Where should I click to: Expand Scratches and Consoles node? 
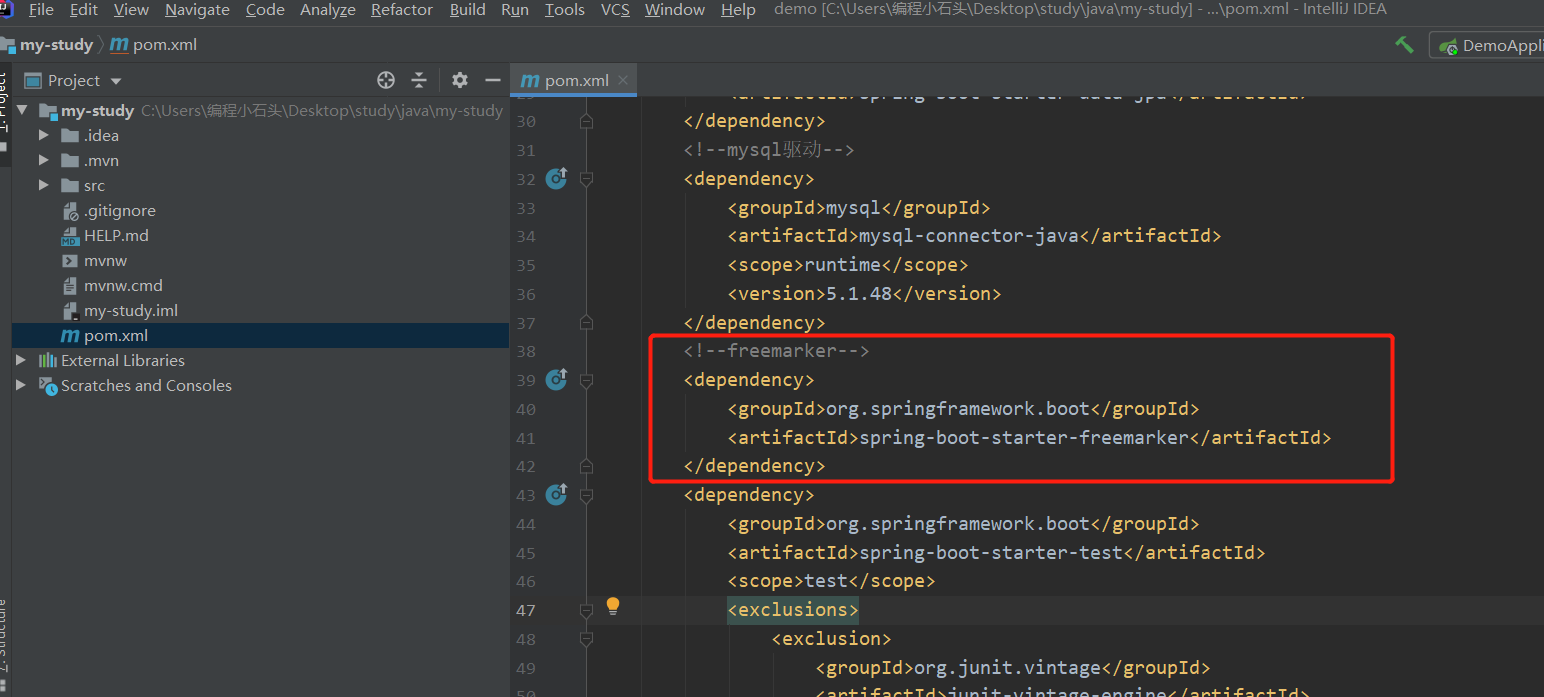[x=22, y=385]
